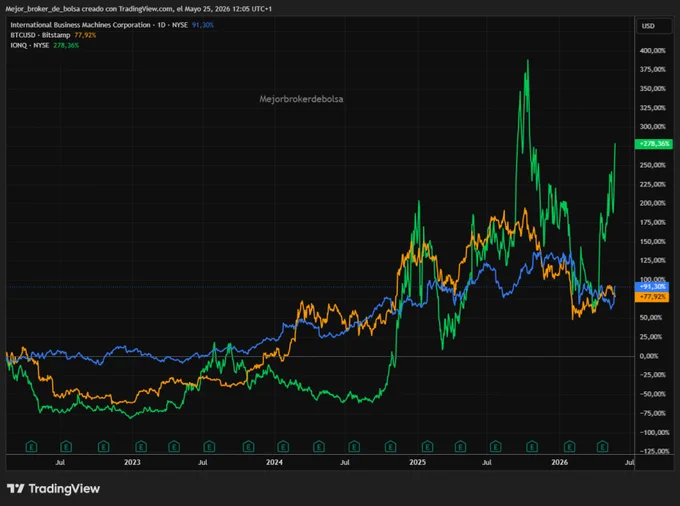The height and width of the screenshot is (506, 680).
Task: Select the earnings marker just after the 2025 label
Action: pos(427,446)
